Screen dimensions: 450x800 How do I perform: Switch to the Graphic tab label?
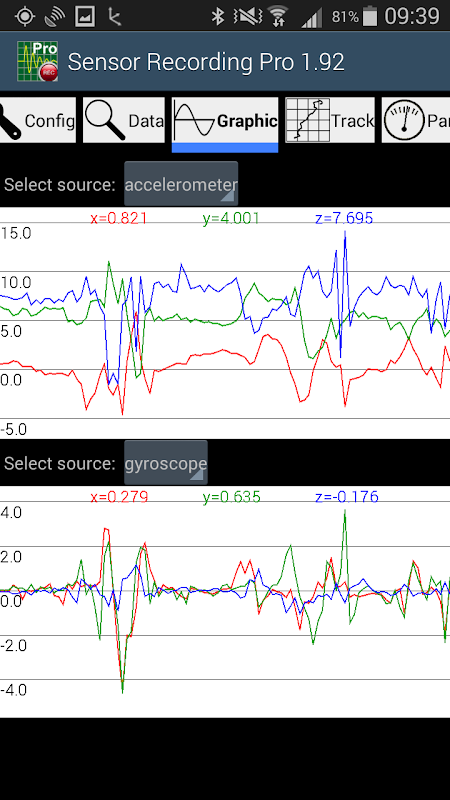[247, 121]
